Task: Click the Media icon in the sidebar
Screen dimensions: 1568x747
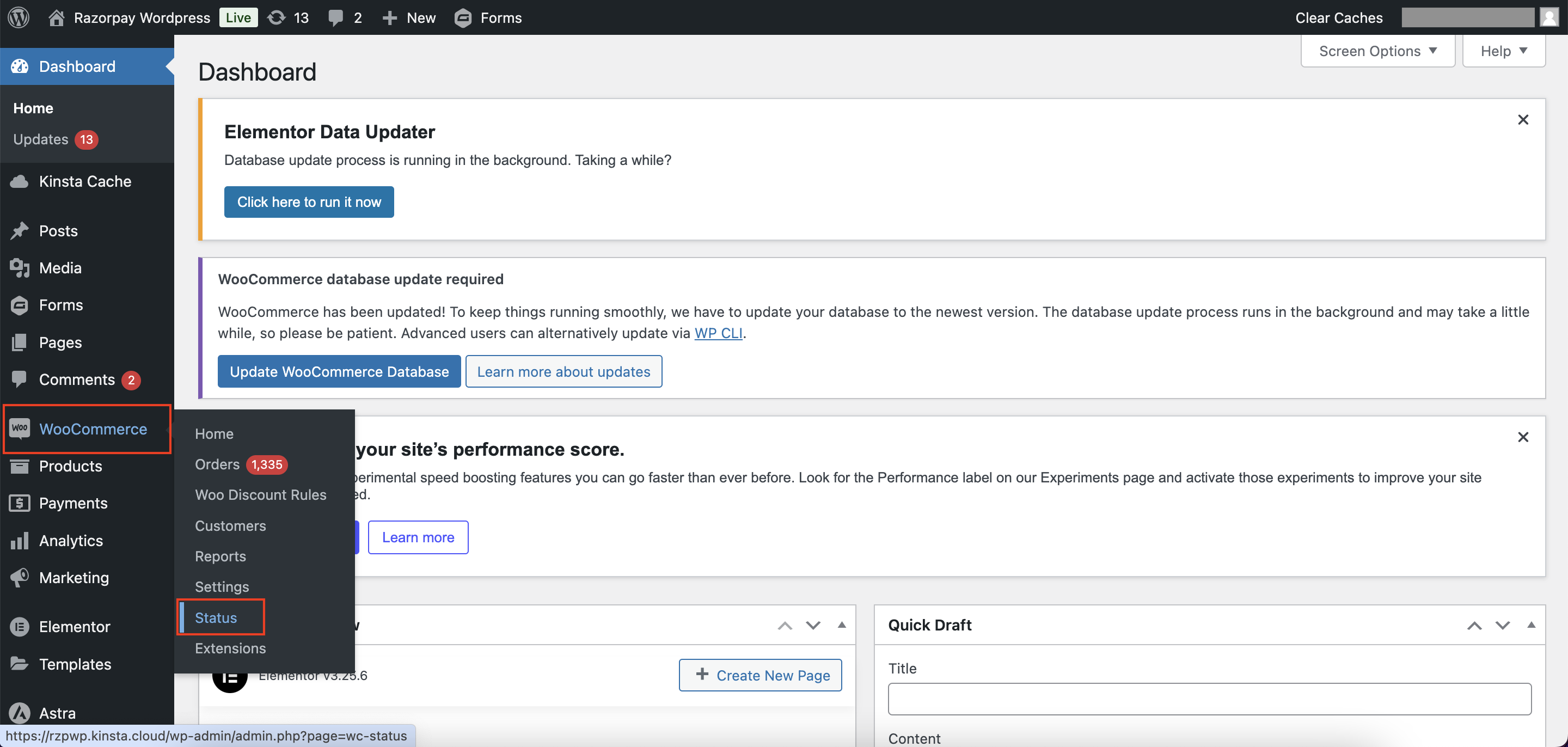Action: [20, 268]
